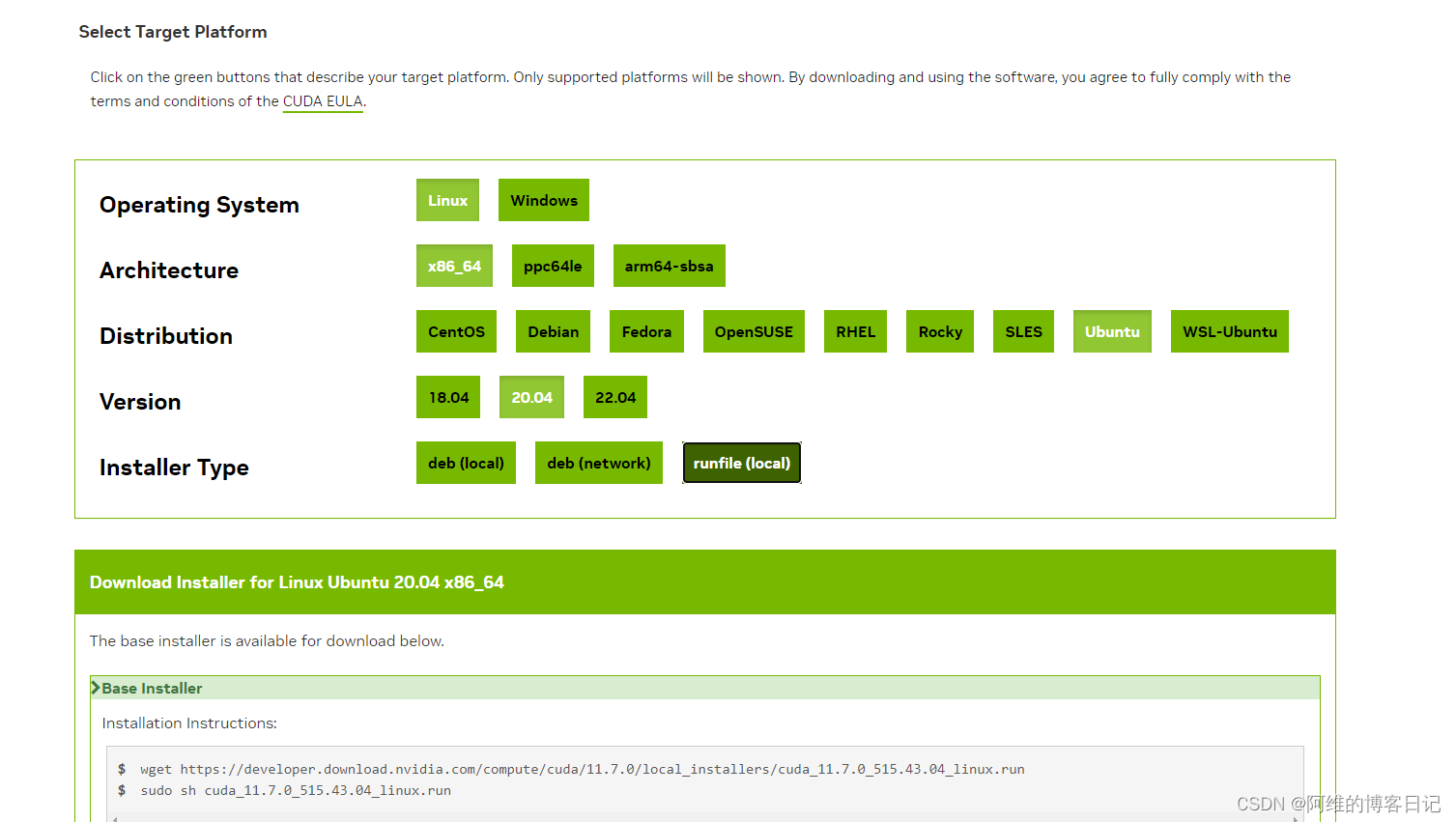1456x822 pixels.
Task: Choose version 20.04
Action: [x=531, y=397]
